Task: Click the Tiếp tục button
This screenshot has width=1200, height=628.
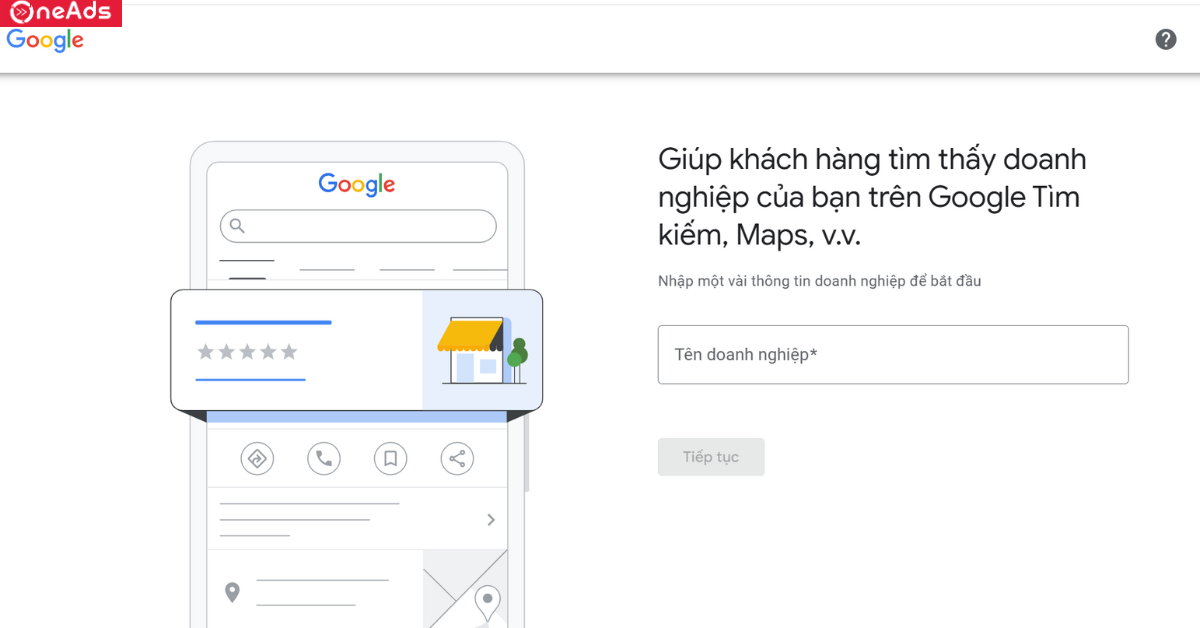Action: tap(711, 457)
